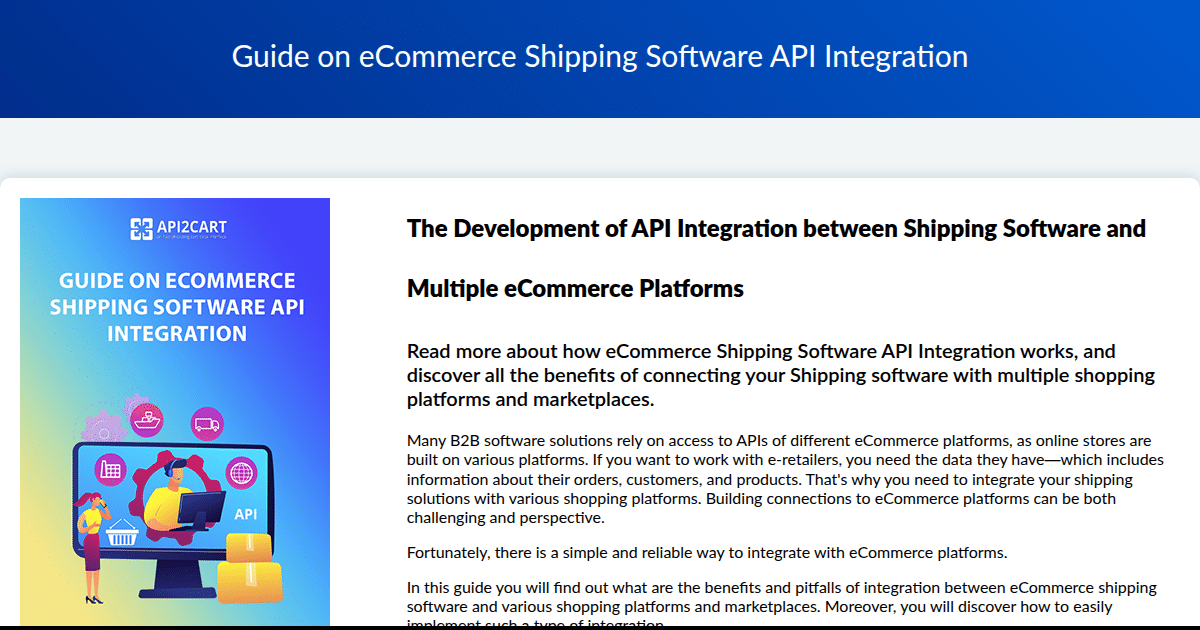Click the paragraph starting 'In this guide you will find out'

(x=782, y=605)
